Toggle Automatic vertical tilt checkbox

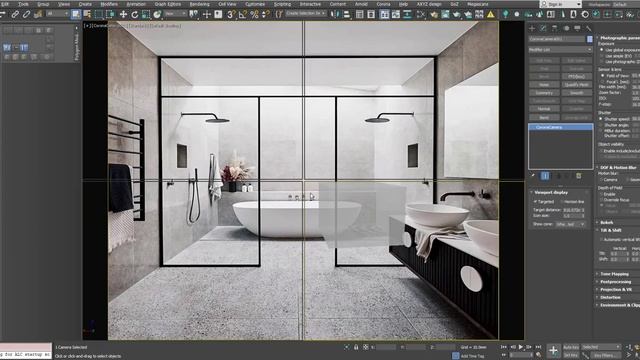[601, 240]
